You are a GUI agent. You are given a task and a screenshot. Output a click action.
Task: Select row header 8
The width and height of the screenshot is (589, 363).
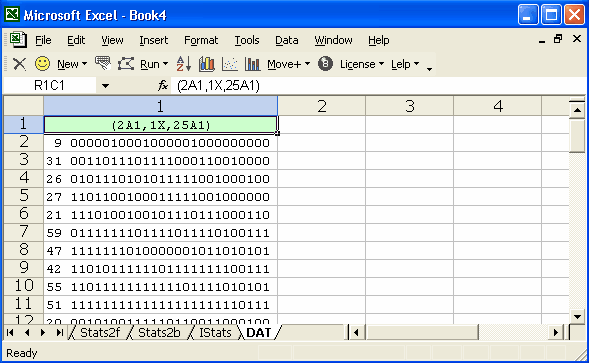coord(24,250)
